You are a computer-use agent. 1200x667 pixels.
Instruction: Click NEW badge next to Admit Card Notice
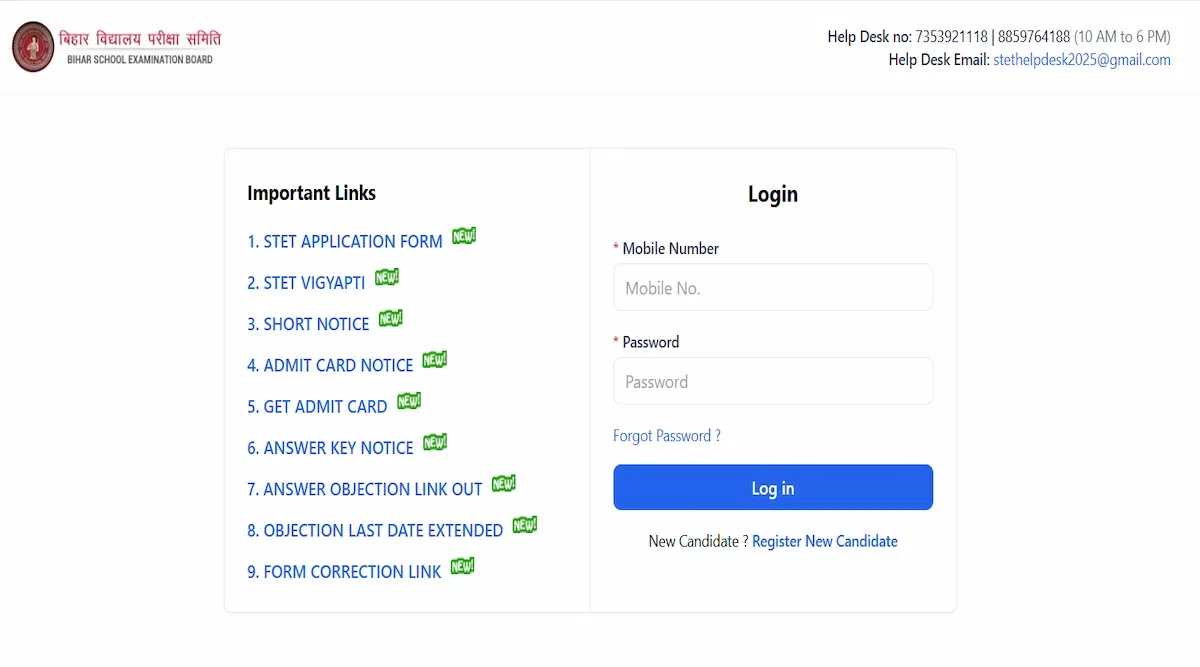click(435, 360)
